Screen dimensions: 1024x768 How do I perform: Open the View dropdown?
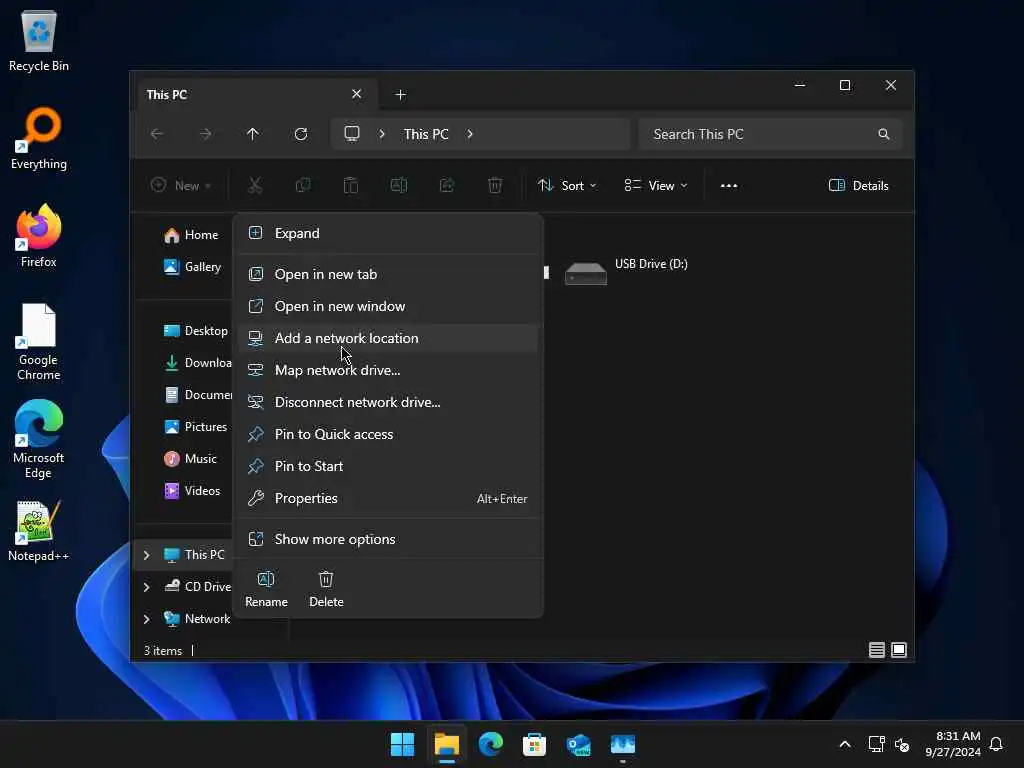point(656,185)
